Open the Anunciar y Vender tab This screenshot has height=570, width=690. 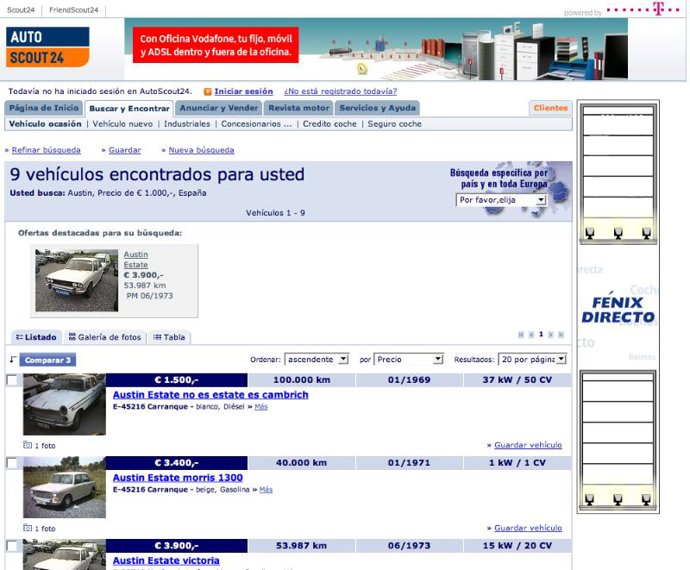click(219, 108)
